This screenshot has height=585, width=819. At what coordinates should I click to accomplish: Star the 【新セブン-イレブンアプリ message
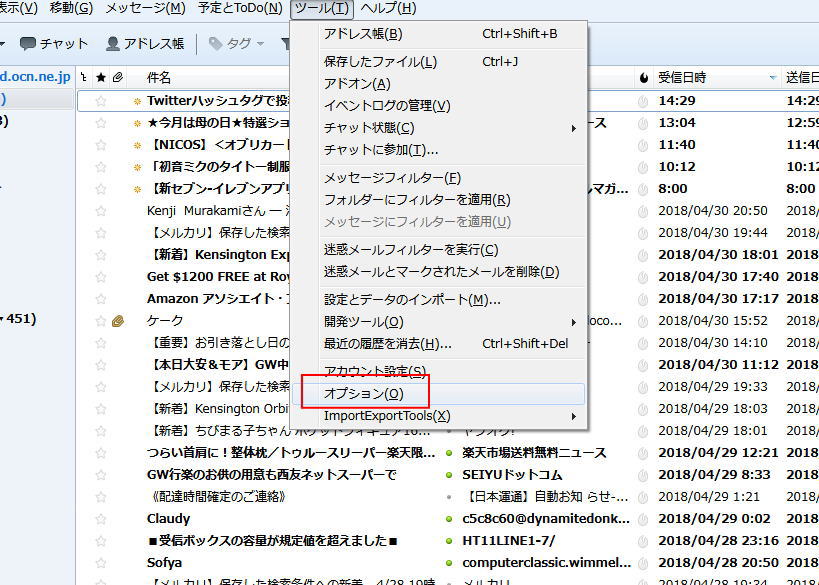[101, 189]
